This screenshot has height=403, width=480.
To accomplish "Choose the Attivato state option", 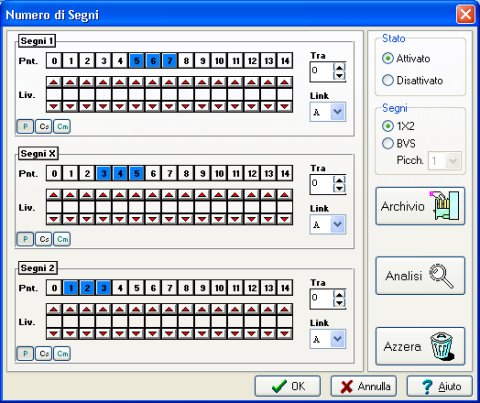I will [406, 58].
